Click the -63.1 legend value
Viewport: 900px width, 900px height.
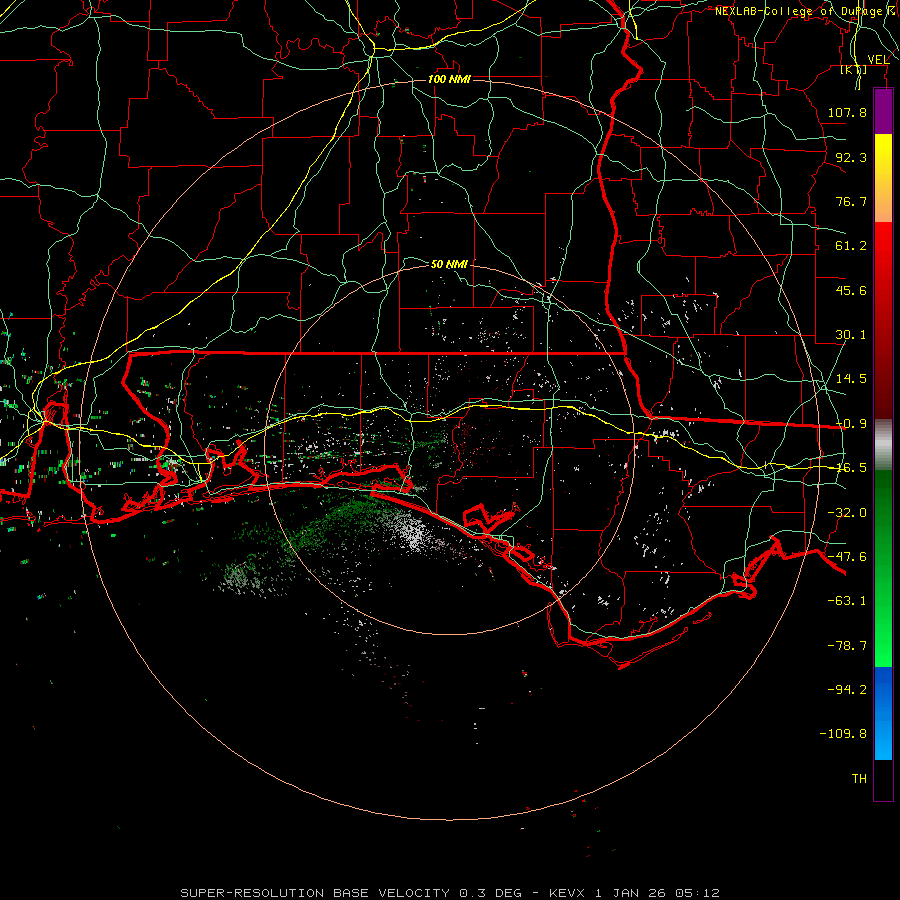(x=847, y=601)
